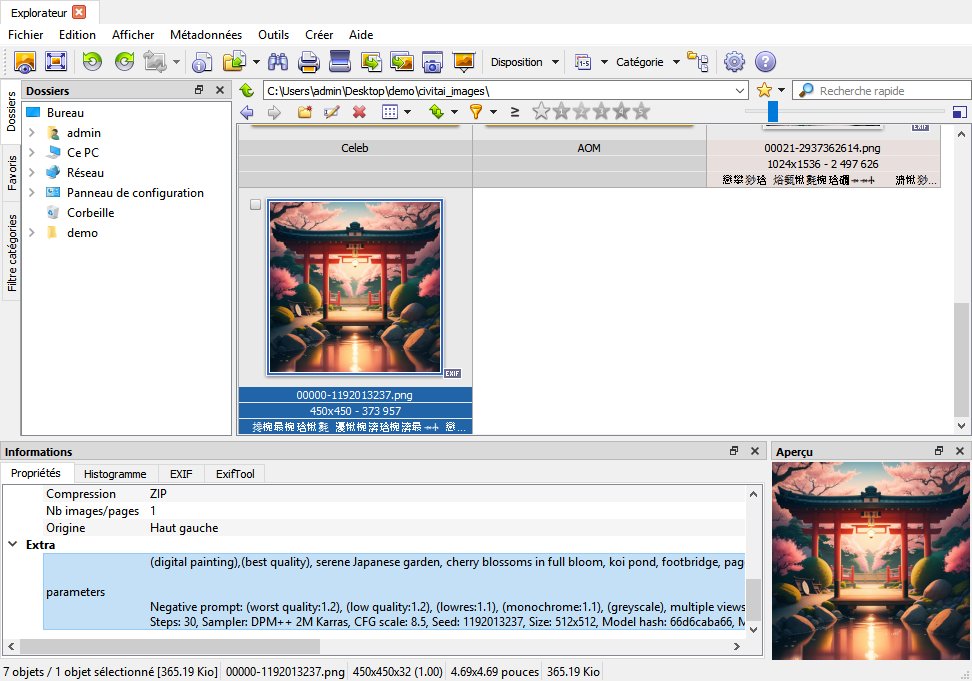Viewport: 972px width, 681px height.
Task: Open the Catégorie dropdown
Action: point(648,62)
